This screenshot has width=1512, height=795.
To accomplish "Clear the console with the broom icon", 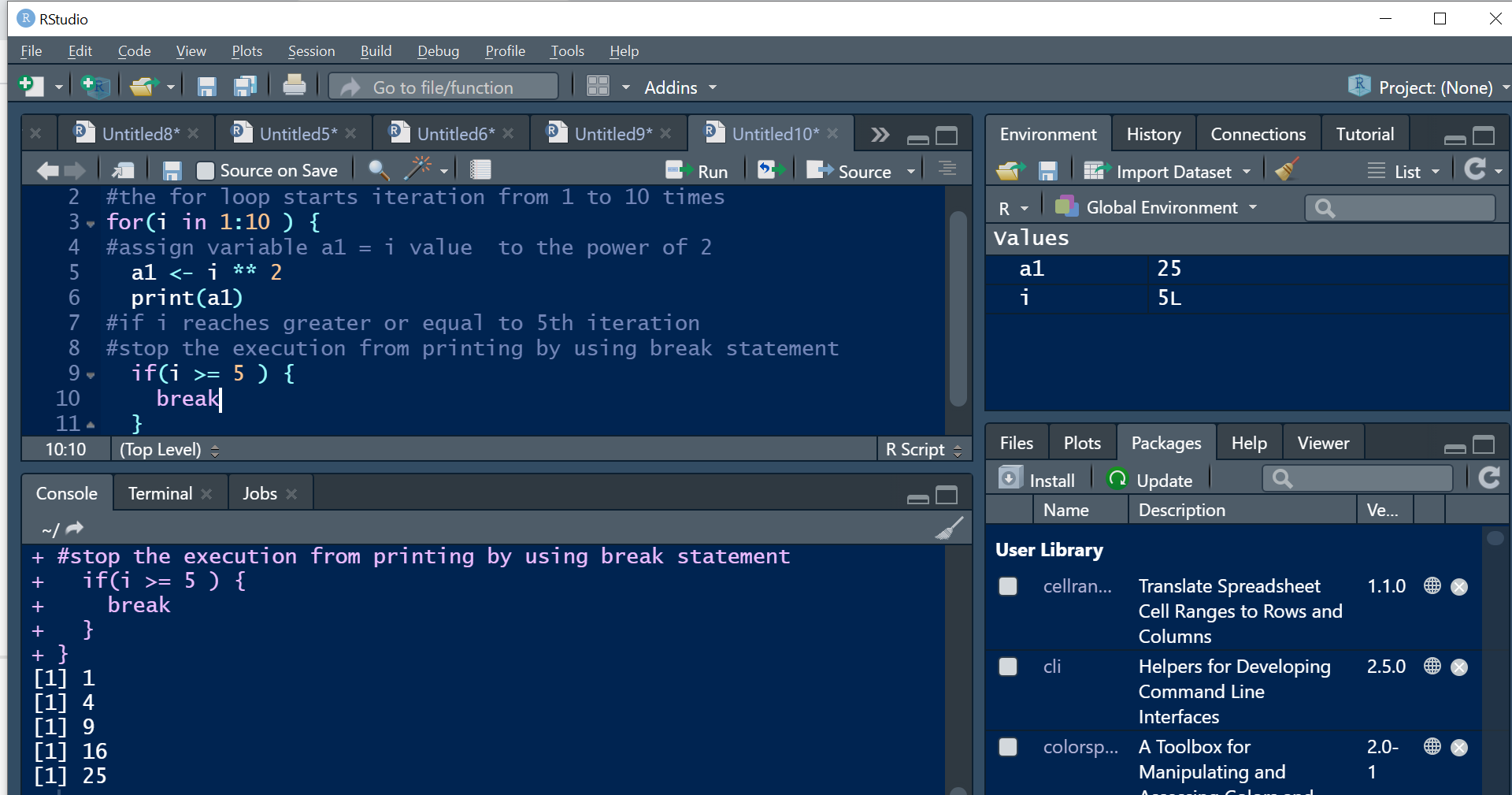I will pos(950,528).
